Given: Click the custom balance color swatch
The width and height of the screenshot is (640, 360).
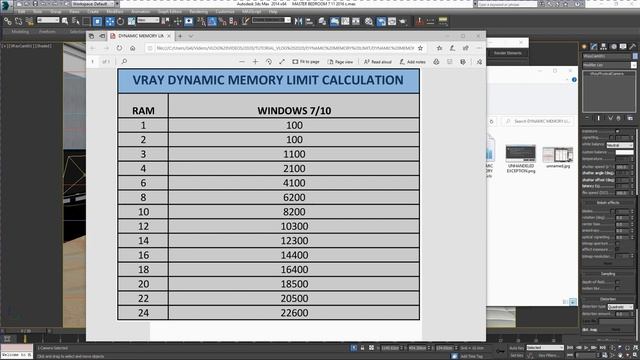Looking at the screenshot, I should (x=624, y=152).
